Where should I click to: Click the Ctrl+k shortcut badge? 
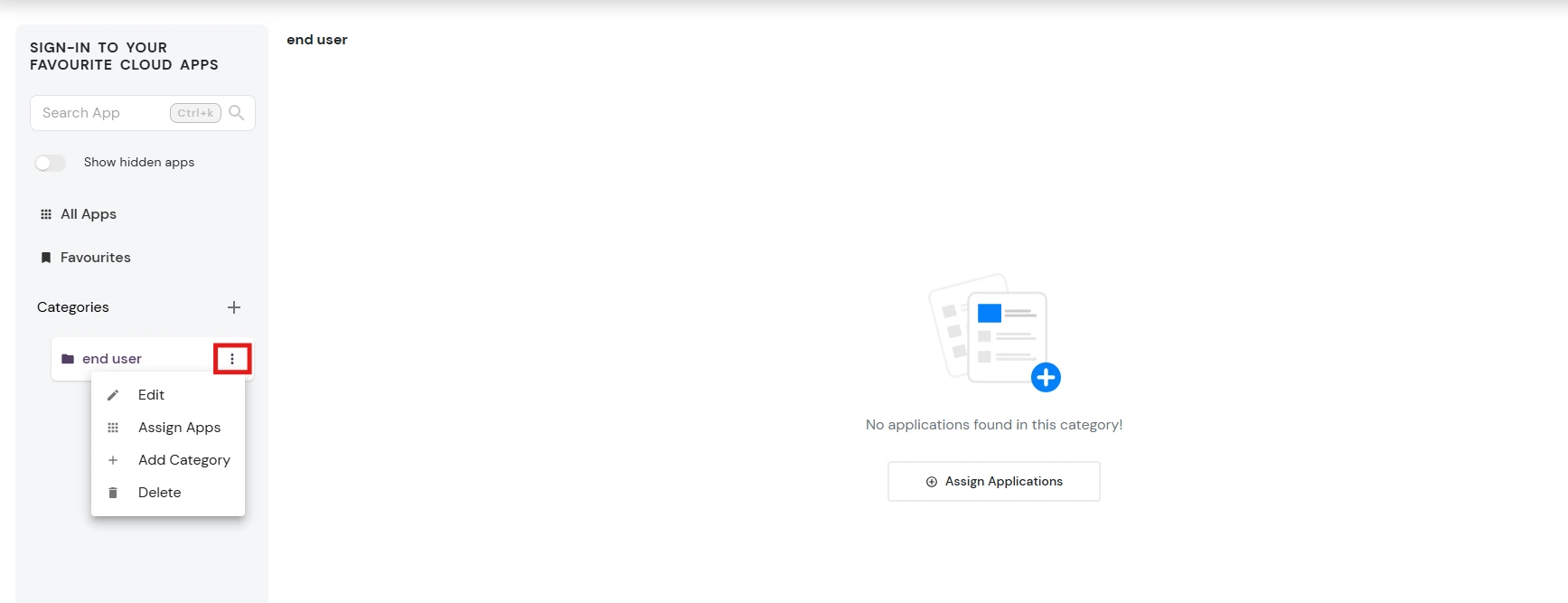point(195,113)
